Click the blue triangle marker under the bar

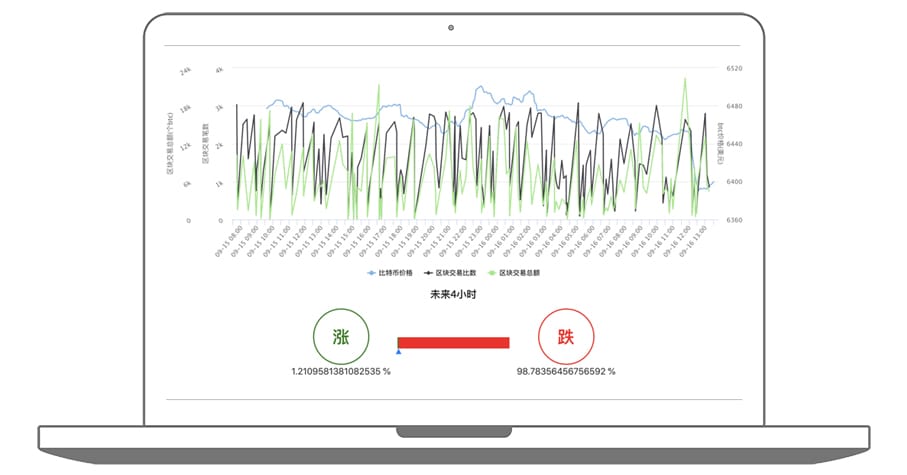[399, 352]
